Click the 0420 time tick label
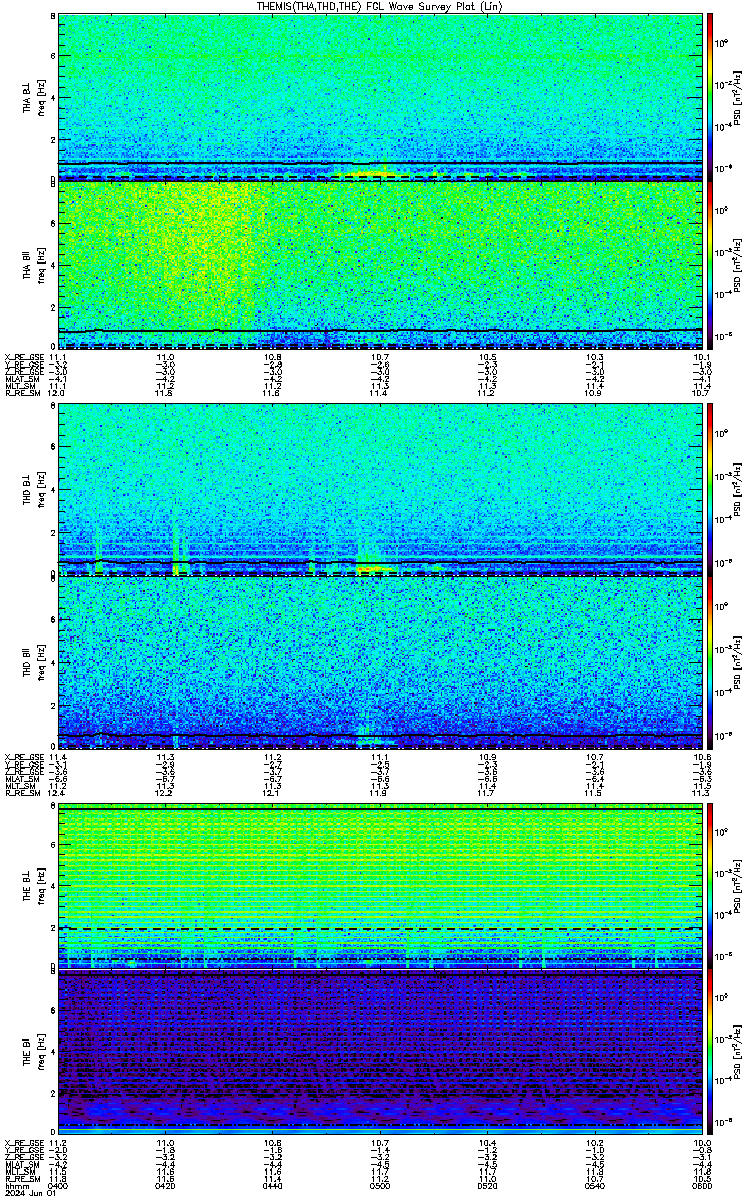 pos(165,1185)
